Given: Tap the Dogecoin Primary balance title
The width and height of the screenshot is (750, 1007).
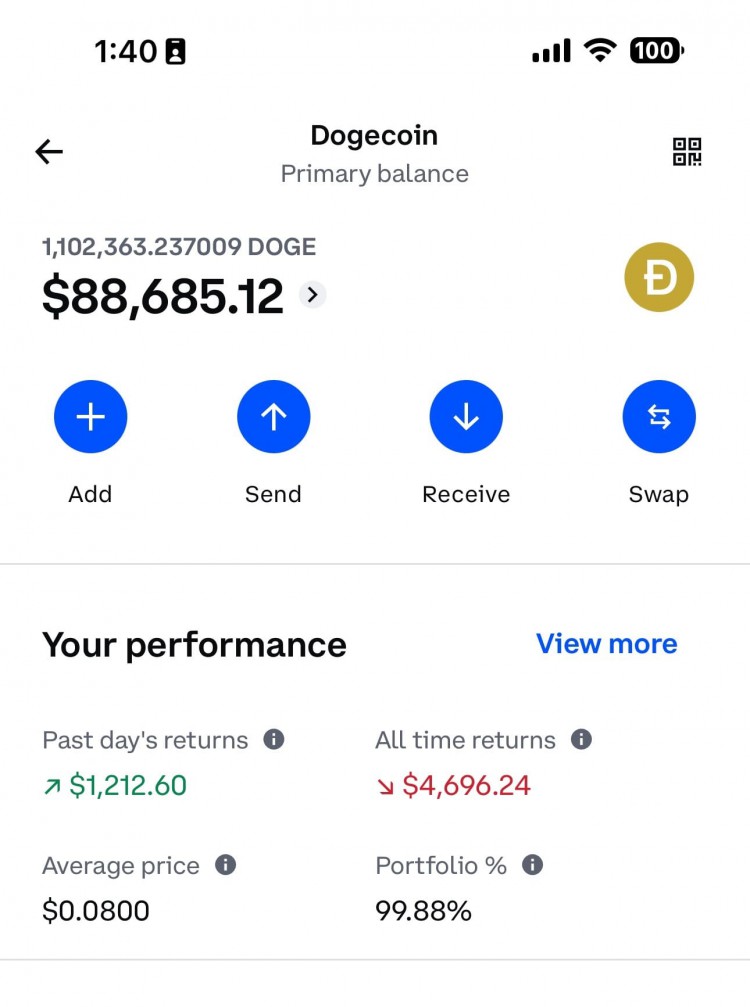Looking at the screenshot, I should [374, 154].
